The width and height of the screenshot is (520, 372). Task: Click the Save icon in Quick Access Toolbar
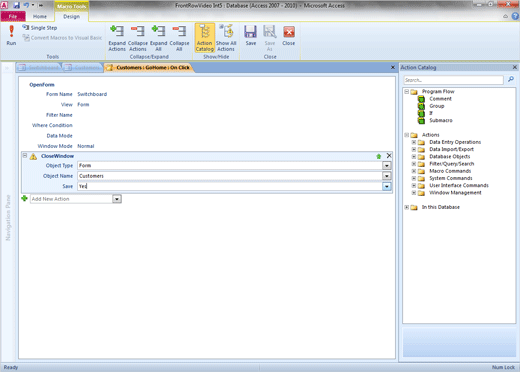[16, 5]
